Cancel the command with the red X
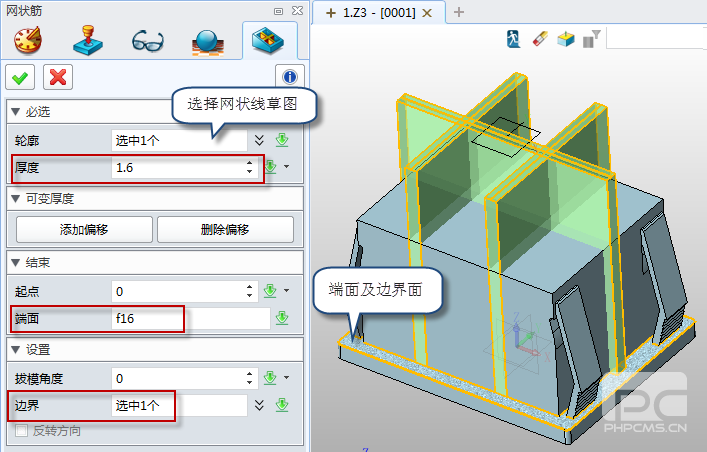707x452 pixels. (x=57, y=76)
